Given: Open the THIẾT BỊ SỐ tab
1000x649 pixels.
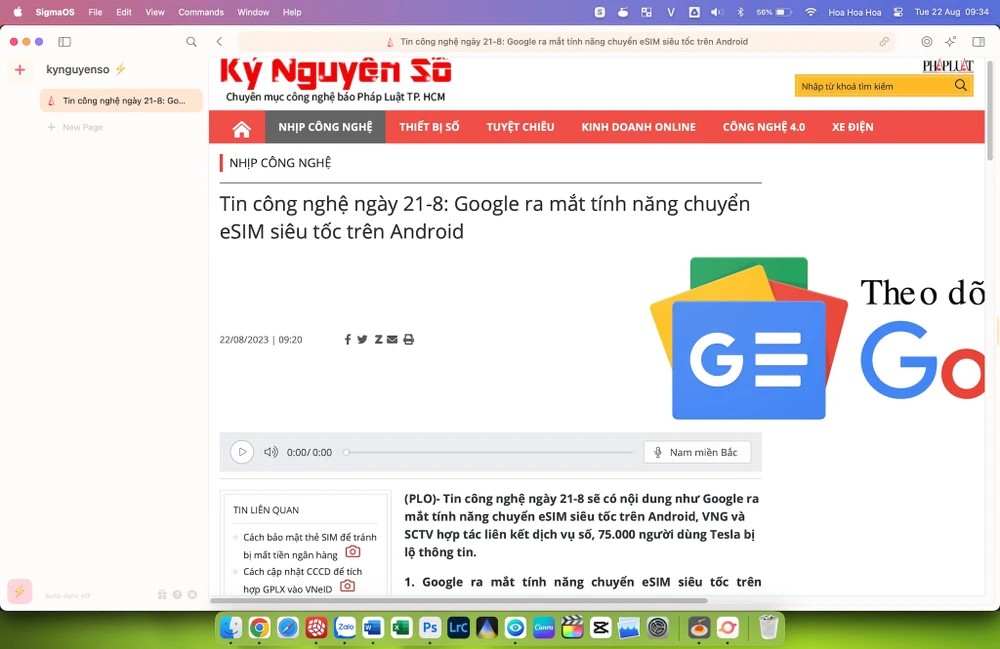Looking at the screenshot, I should pos(429,127).
